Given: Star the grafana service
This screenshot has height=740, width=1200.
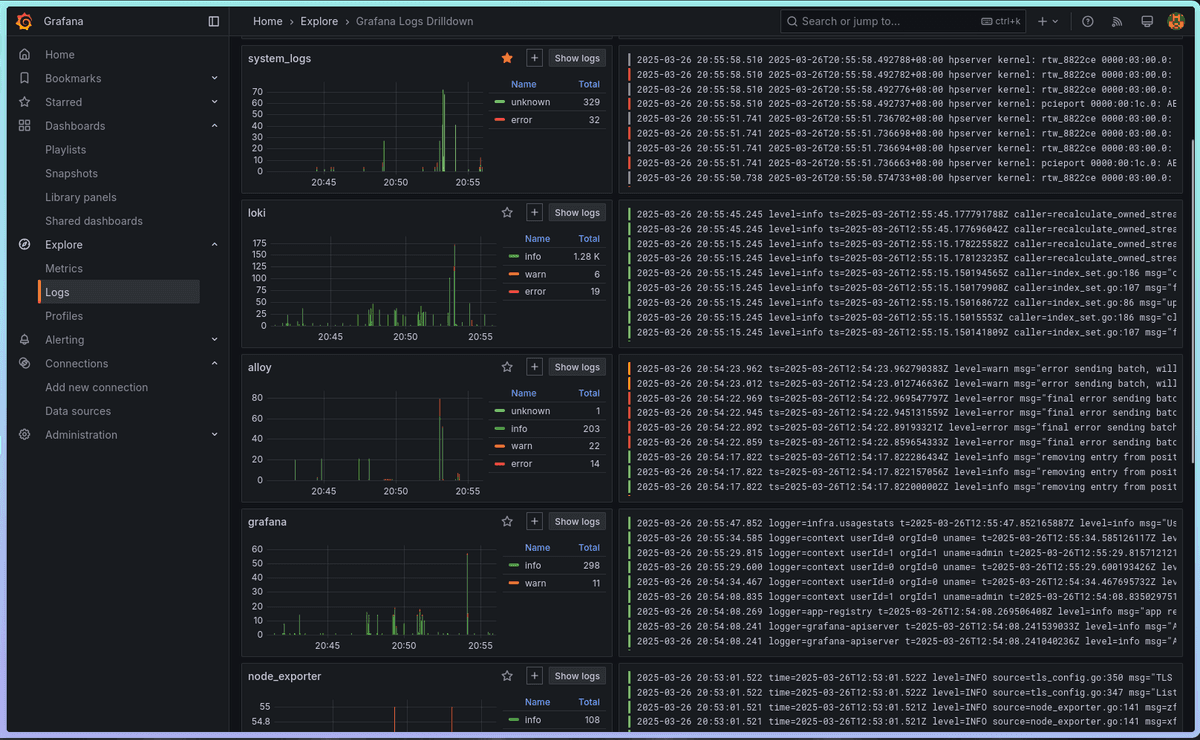Looking at the screenshot, I should click(x=507, y=522).
